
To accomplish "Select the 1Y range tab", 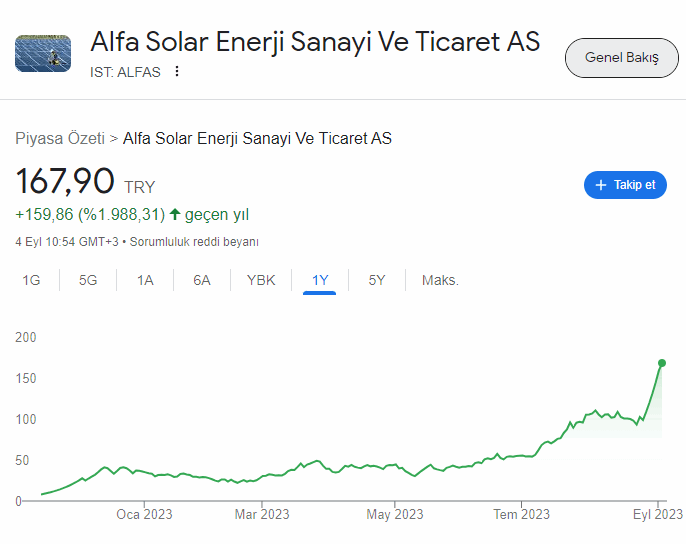I will [320, 281].
